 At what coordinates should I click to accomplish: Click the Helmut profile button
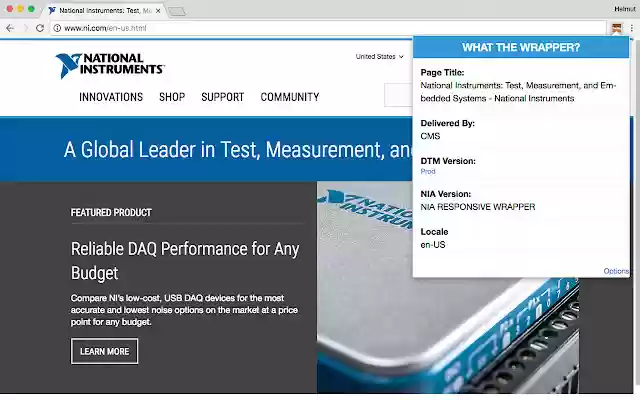click(624, 9)
